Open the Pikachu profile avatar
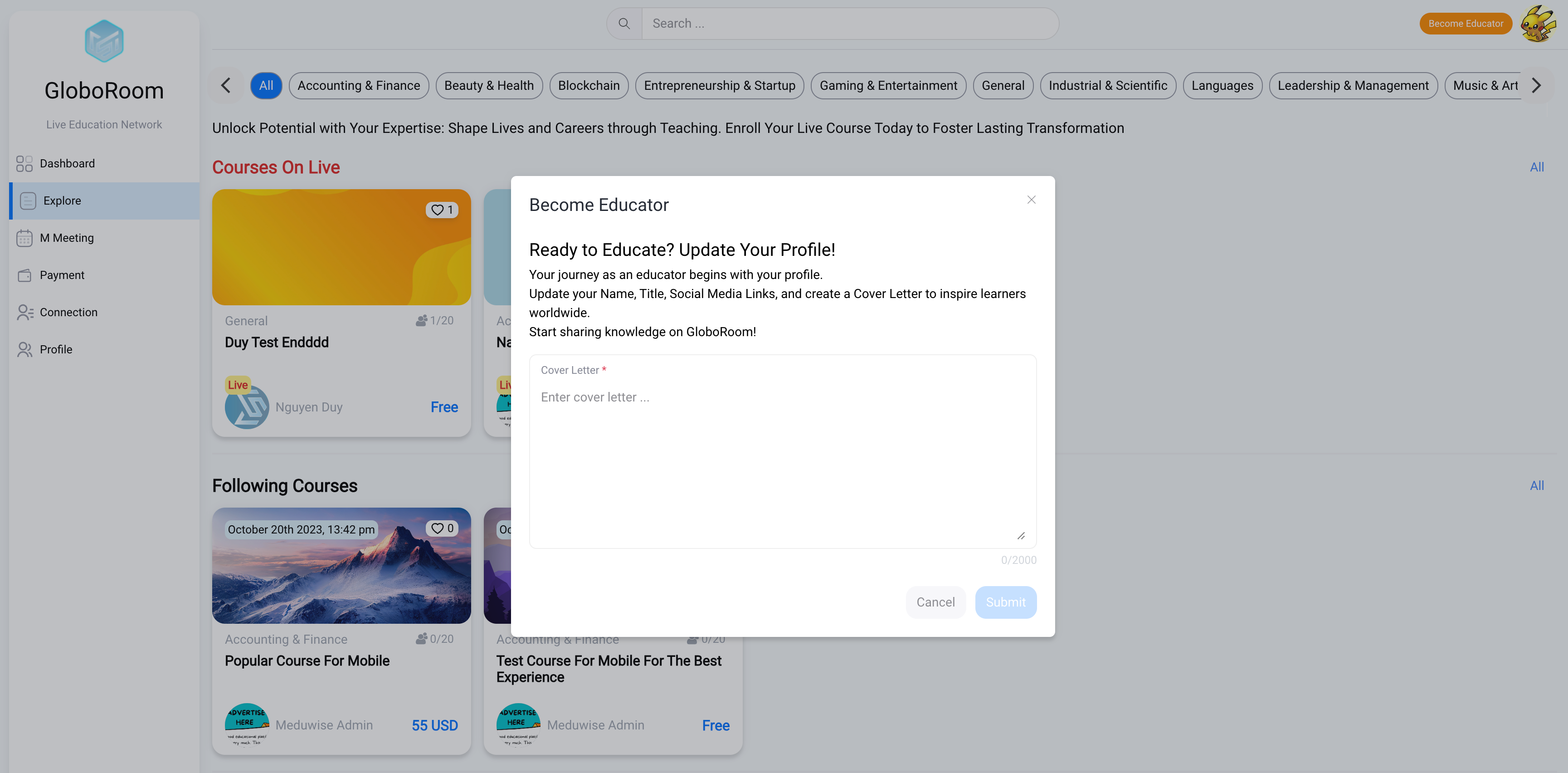The image size is (1568, 773). pos(1538,24)
